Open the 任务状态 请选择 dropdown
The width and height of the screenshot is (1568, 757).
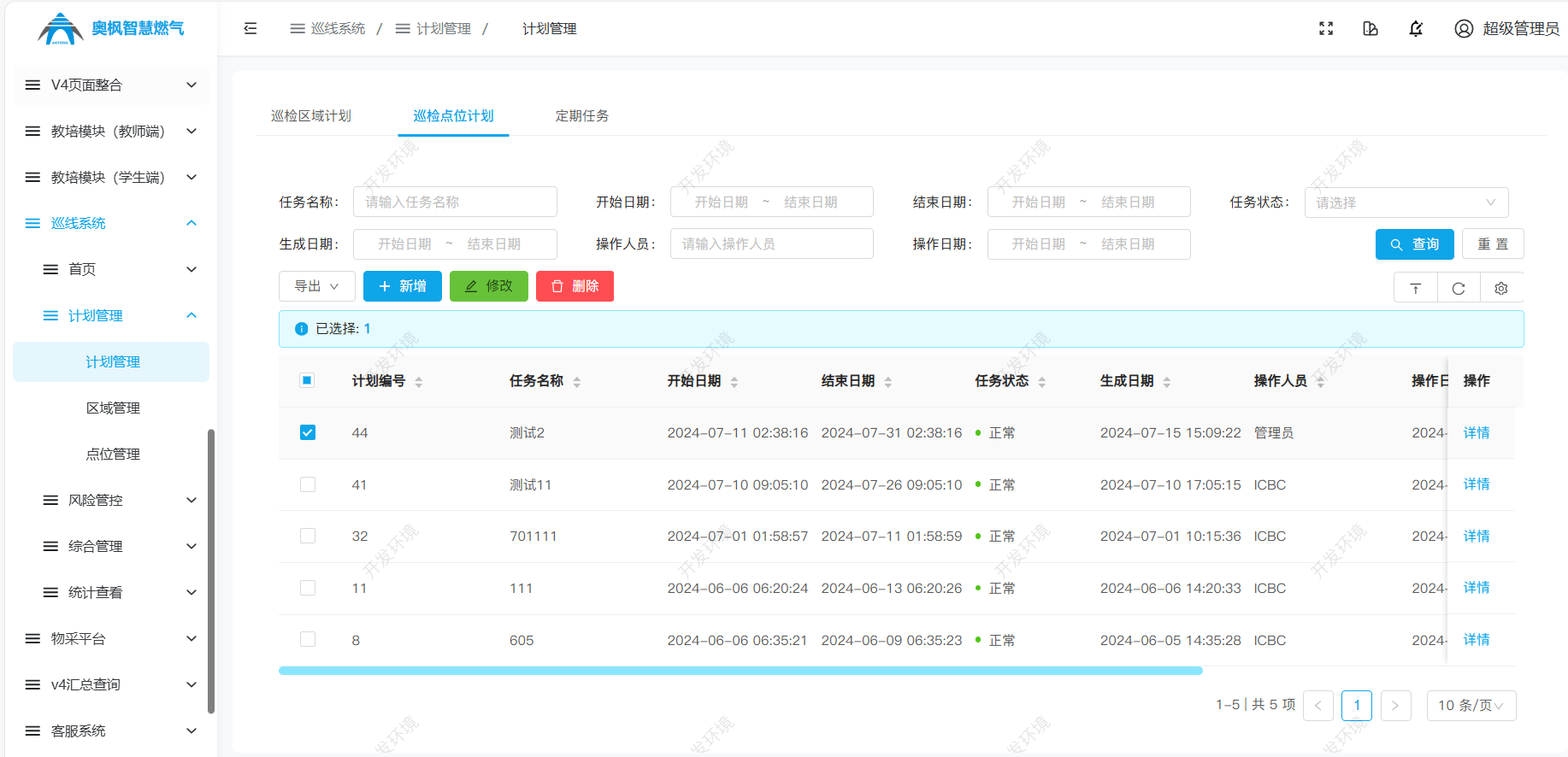pos(1406,202)
